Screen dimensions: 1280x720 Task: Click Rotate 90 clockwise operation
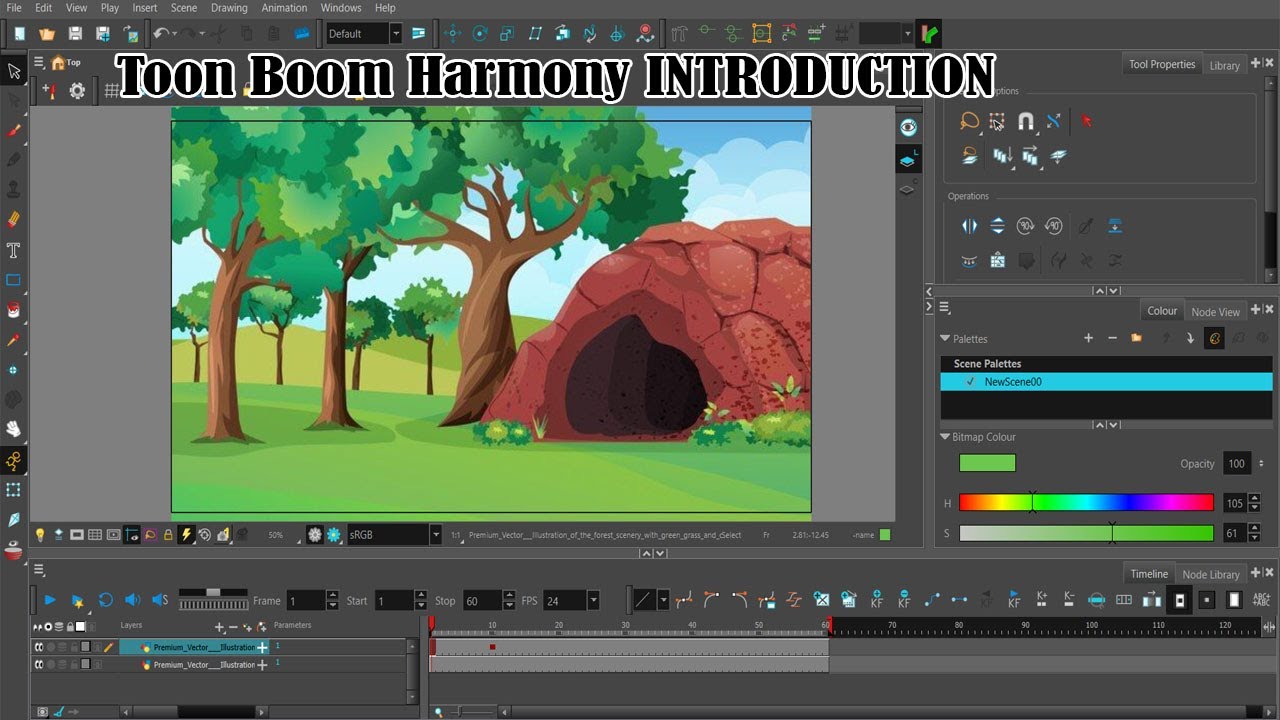pyautogui.click(x=1025, y=226)
